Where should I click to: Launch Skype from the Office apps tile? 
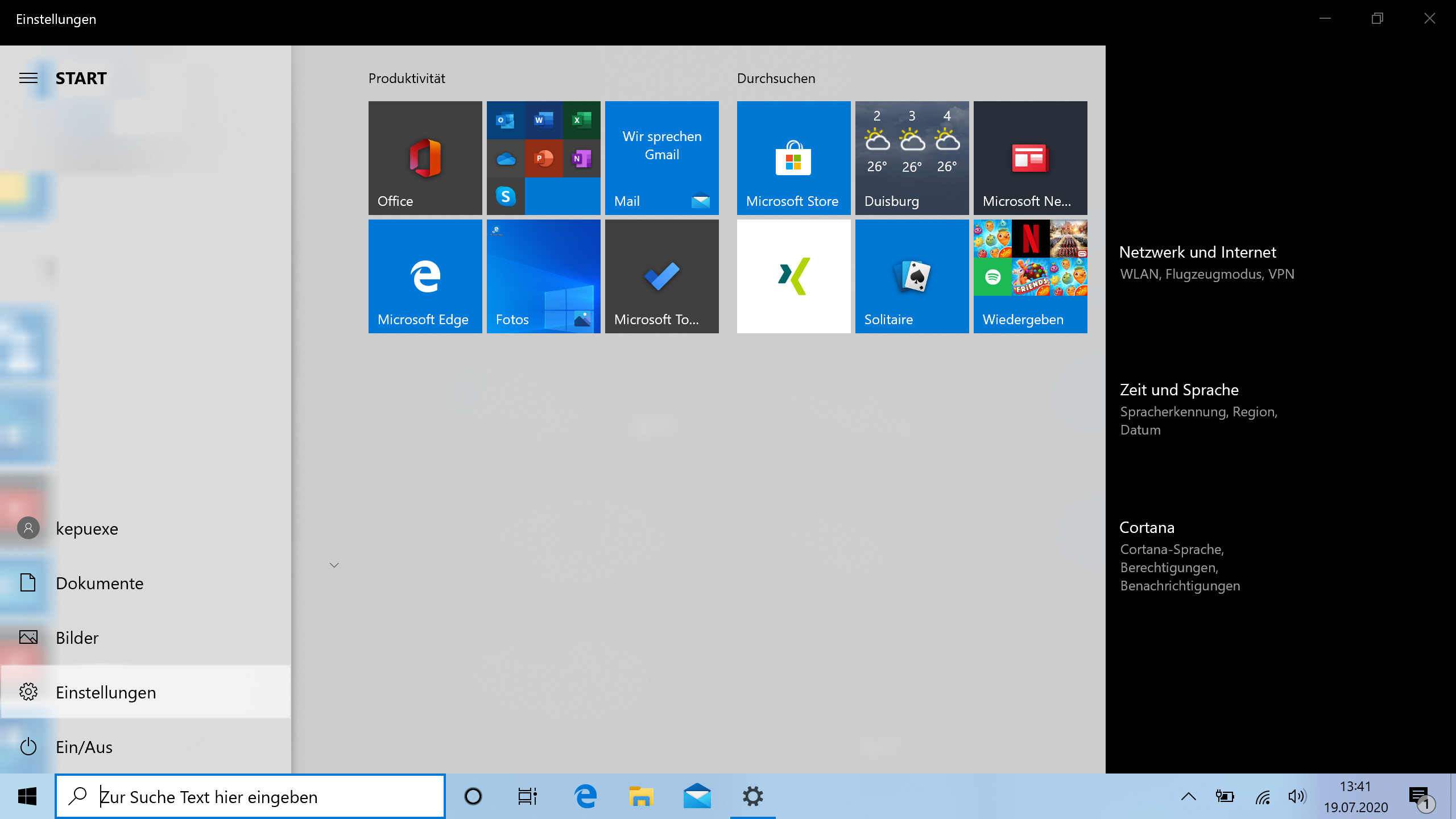tap(505, 196)
